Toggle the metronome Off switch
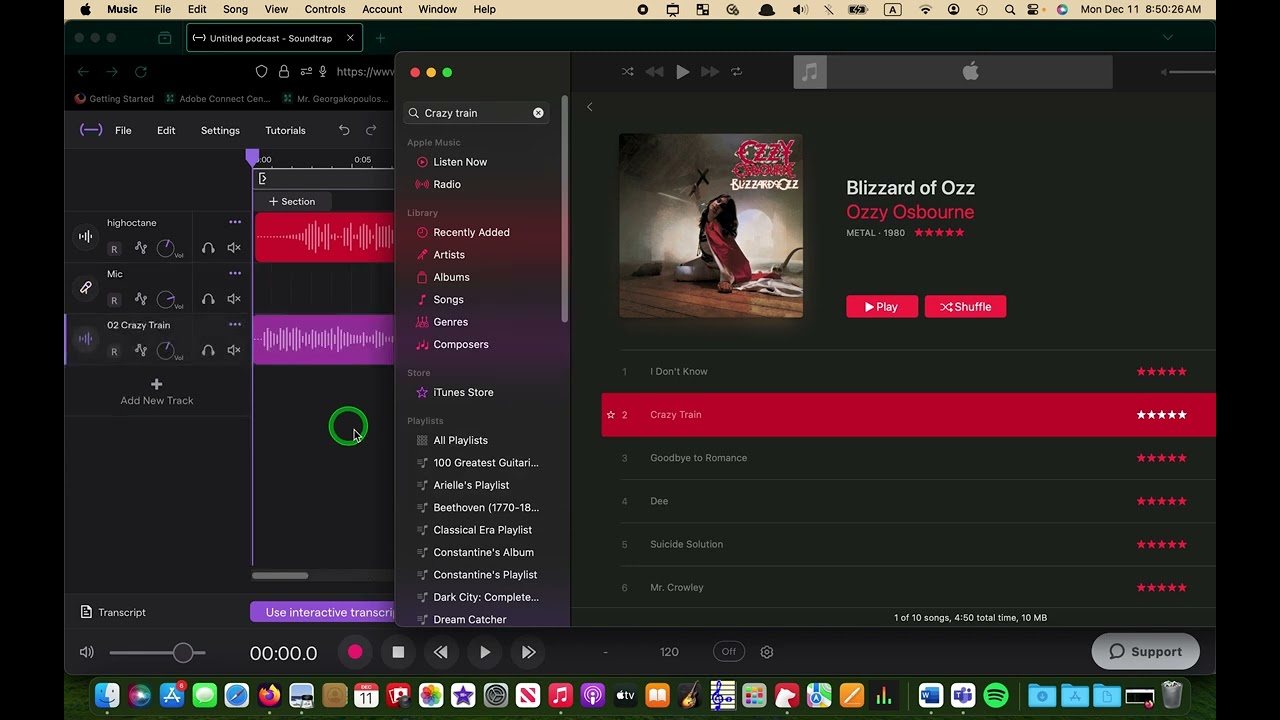The image size is (1280, 720). pos(729,652)
